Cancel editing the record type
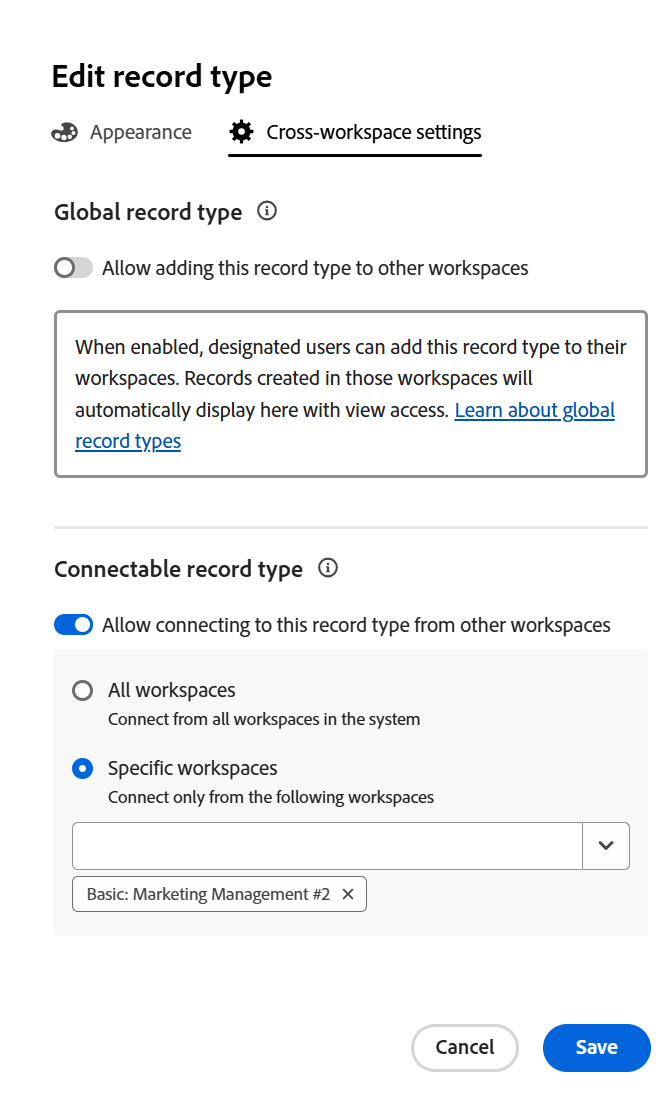The image size is (665, 1093). pos(464,1047)
